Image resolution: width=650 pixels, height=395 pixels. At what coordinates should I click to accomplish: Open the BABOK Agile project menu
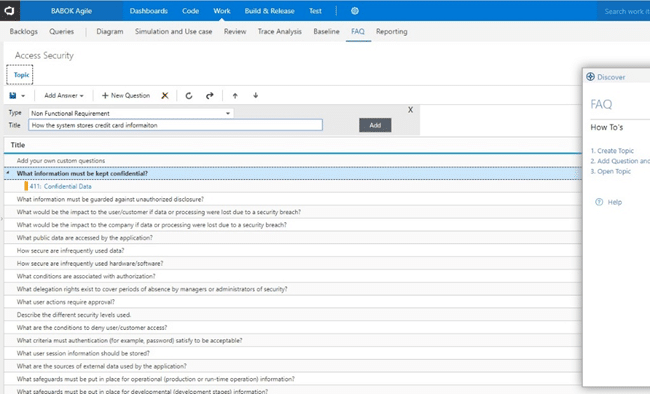(71, 11)
